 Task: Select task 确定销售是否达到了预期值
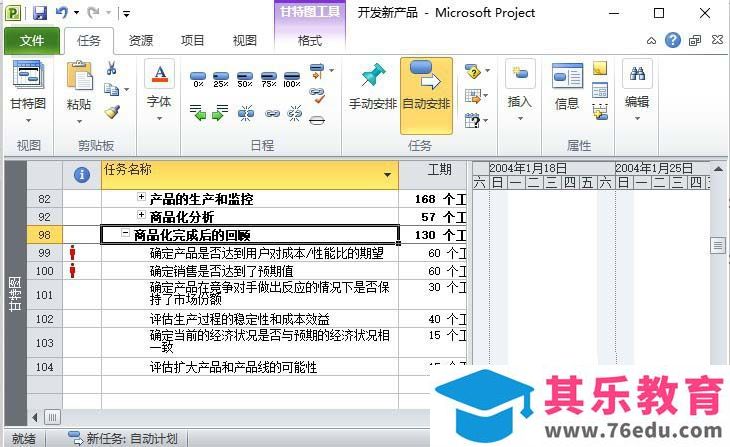(x=221, y=271)
